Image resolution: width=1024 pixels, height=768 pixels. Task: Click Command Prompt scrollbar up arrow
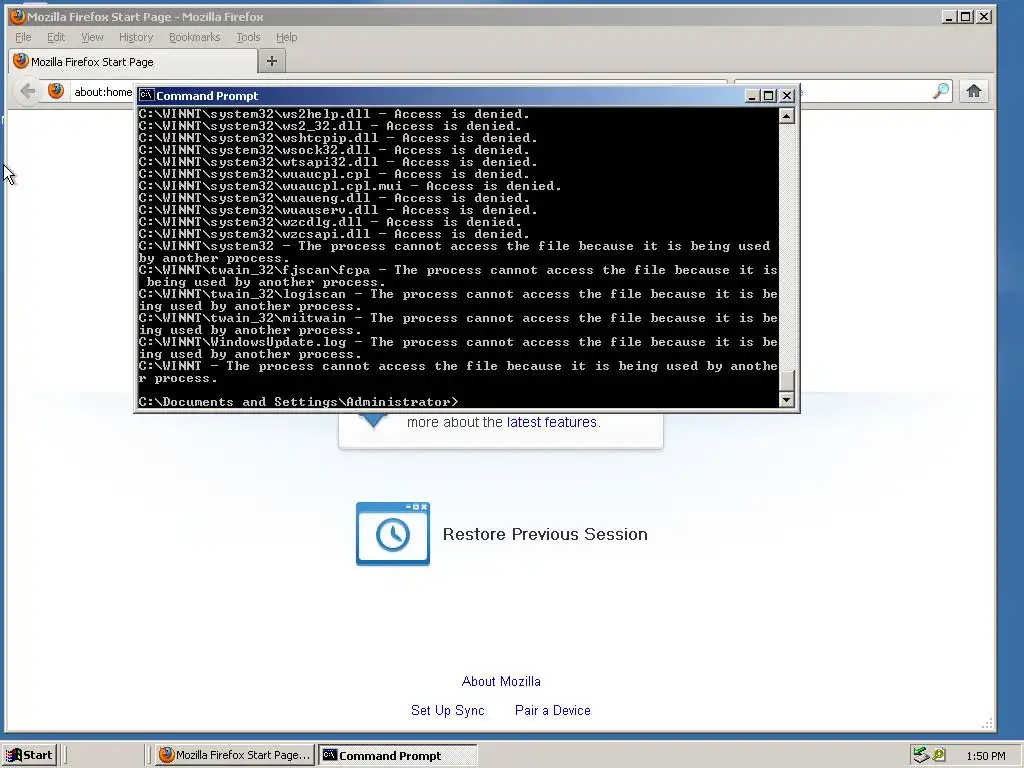coord(786,116)
